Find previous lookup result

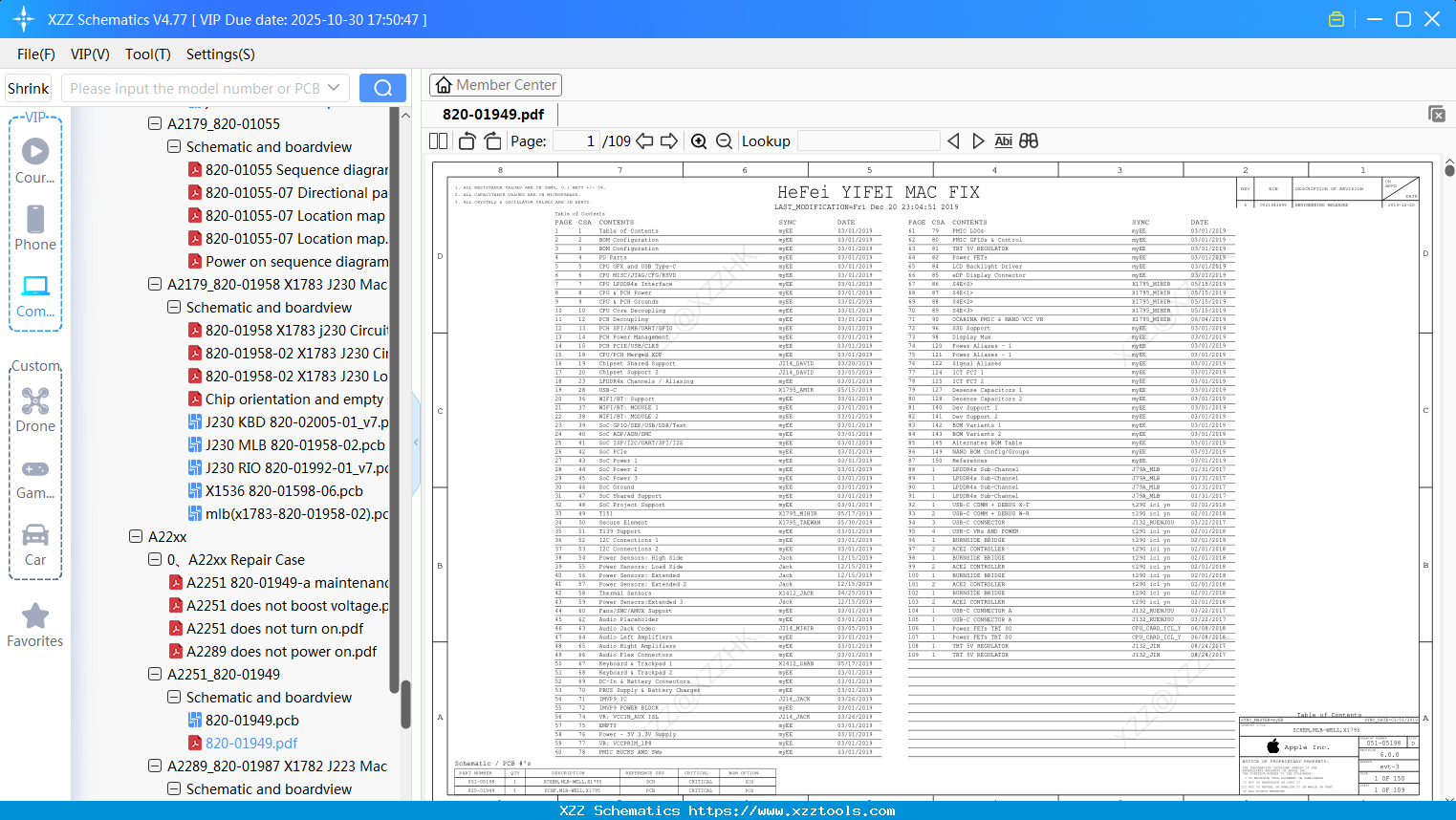pyautogui.click(x=953, y=141)
